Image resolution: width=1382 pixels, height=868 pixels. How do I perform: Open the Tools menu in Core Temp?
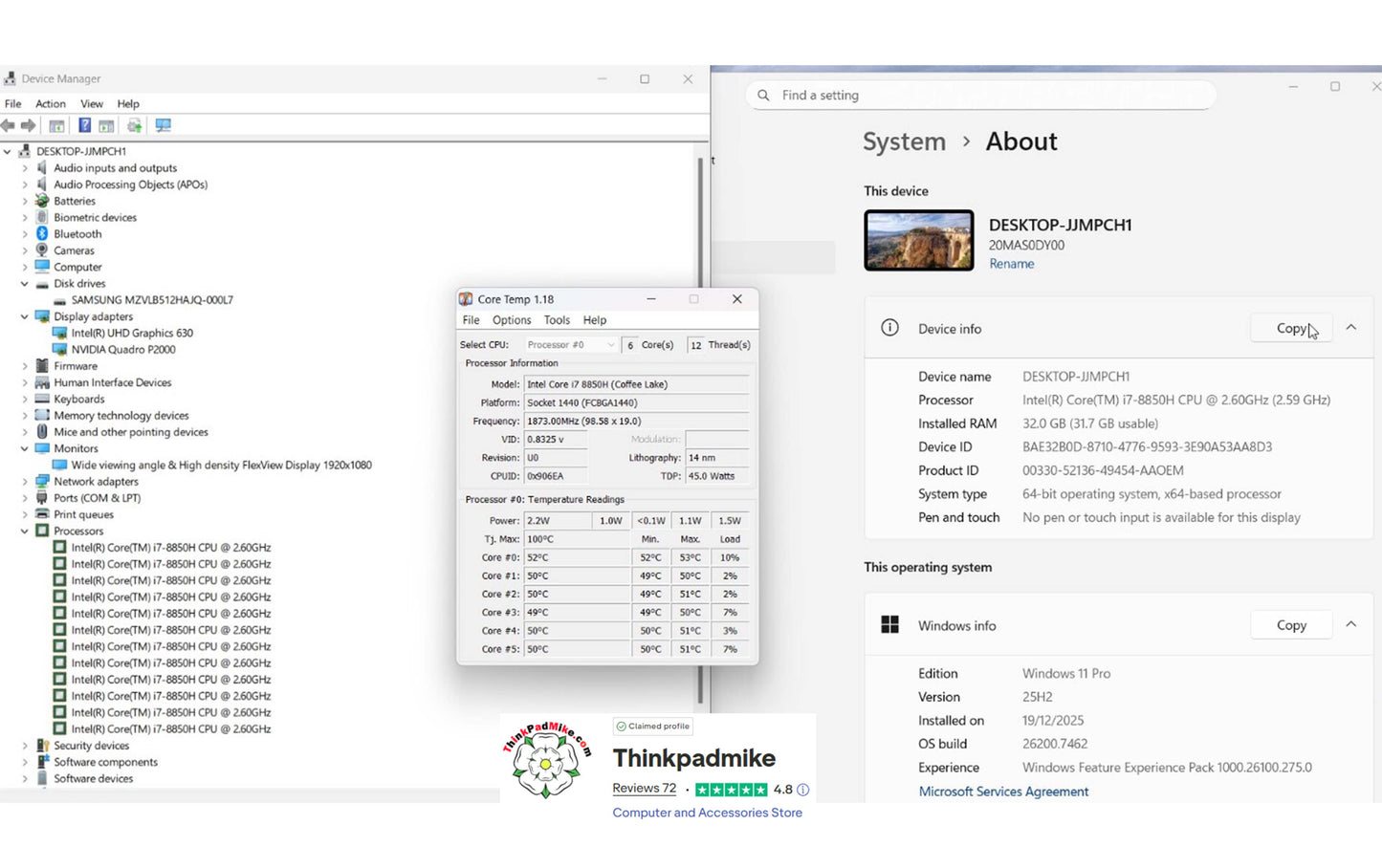pyautogui.click(x=557, y=320)
